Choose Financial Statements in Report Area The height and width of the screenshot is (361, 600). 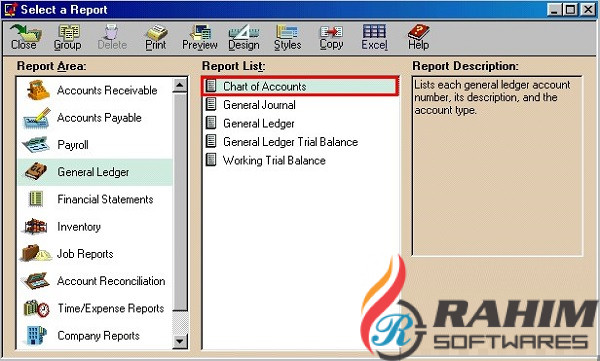105,199
